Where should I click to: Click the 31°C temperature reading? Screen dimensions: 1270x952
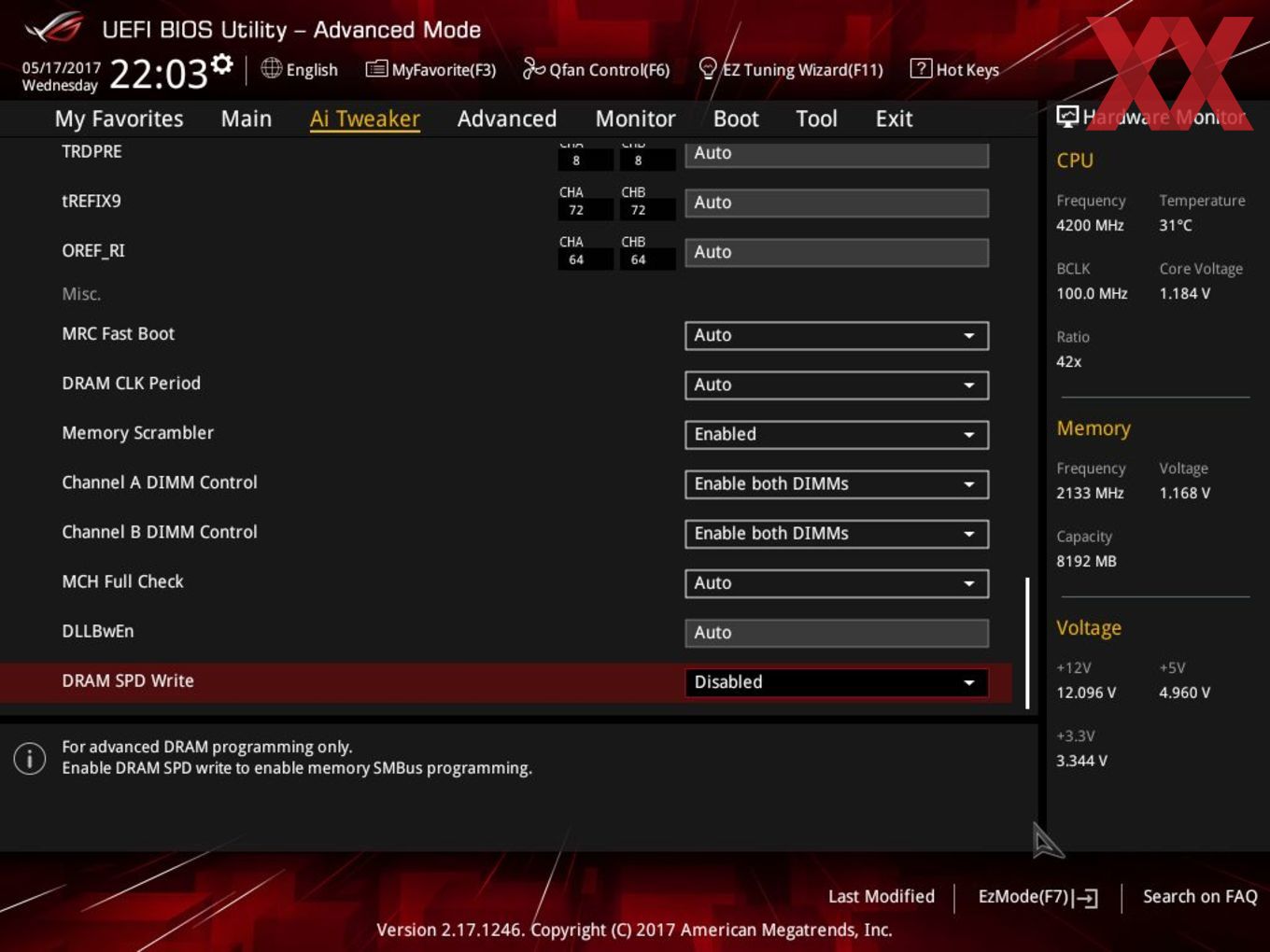coord(1176,225)
